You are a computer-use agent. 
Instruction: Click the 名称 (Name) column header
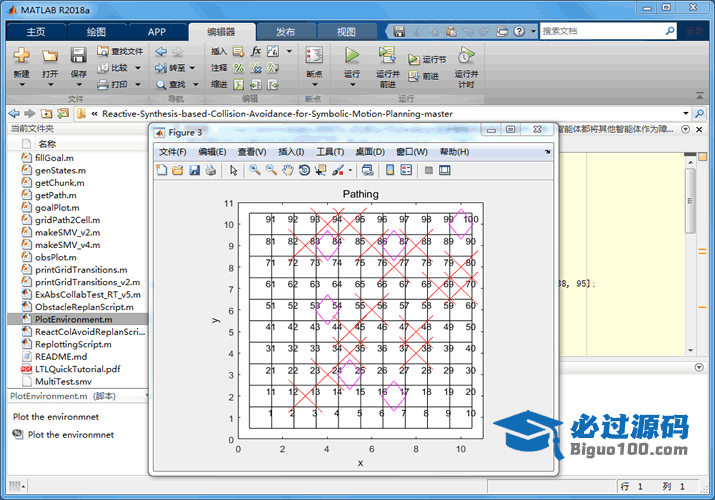(47, 144)
